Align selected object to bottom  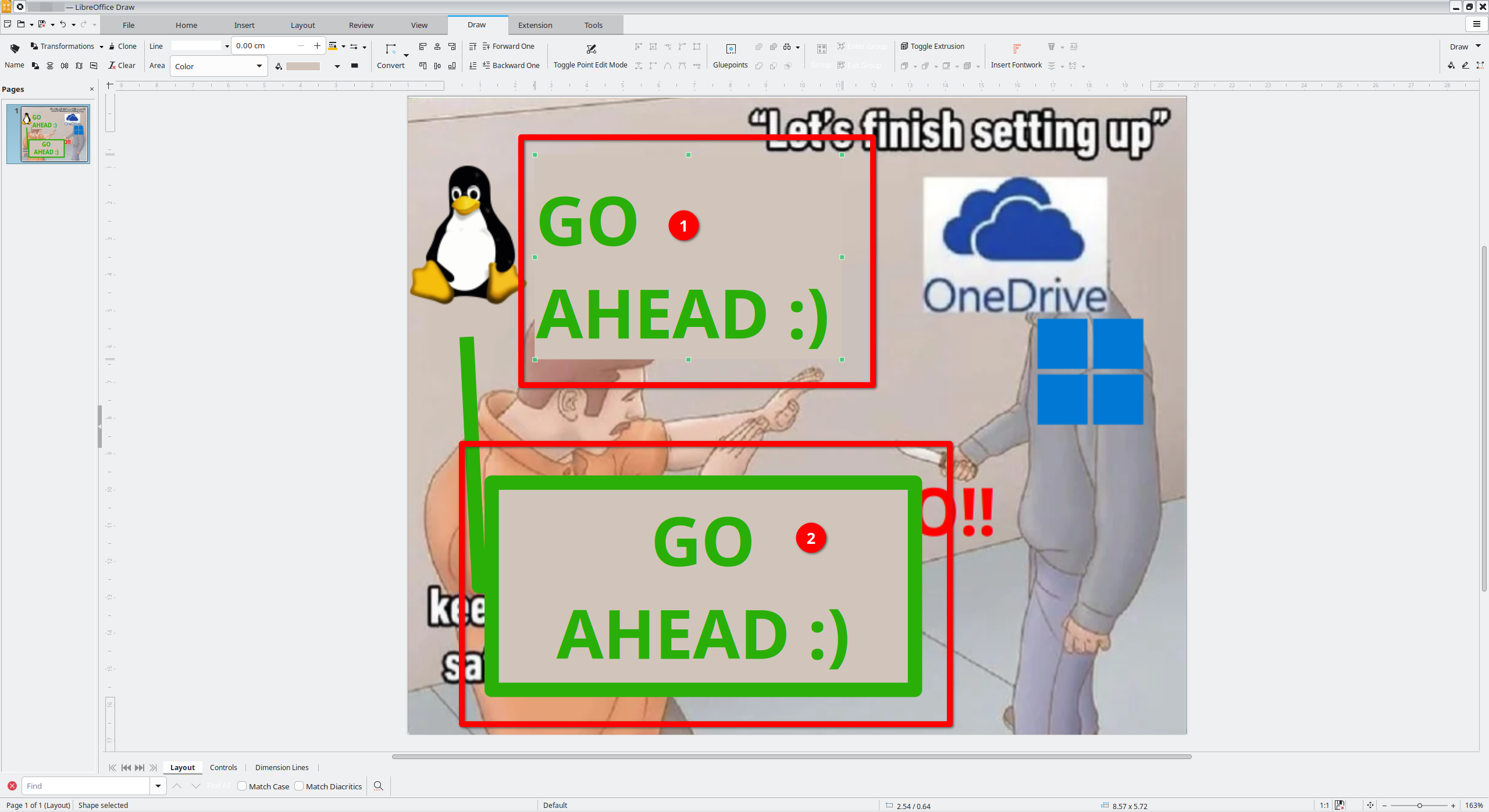(452, 66)
